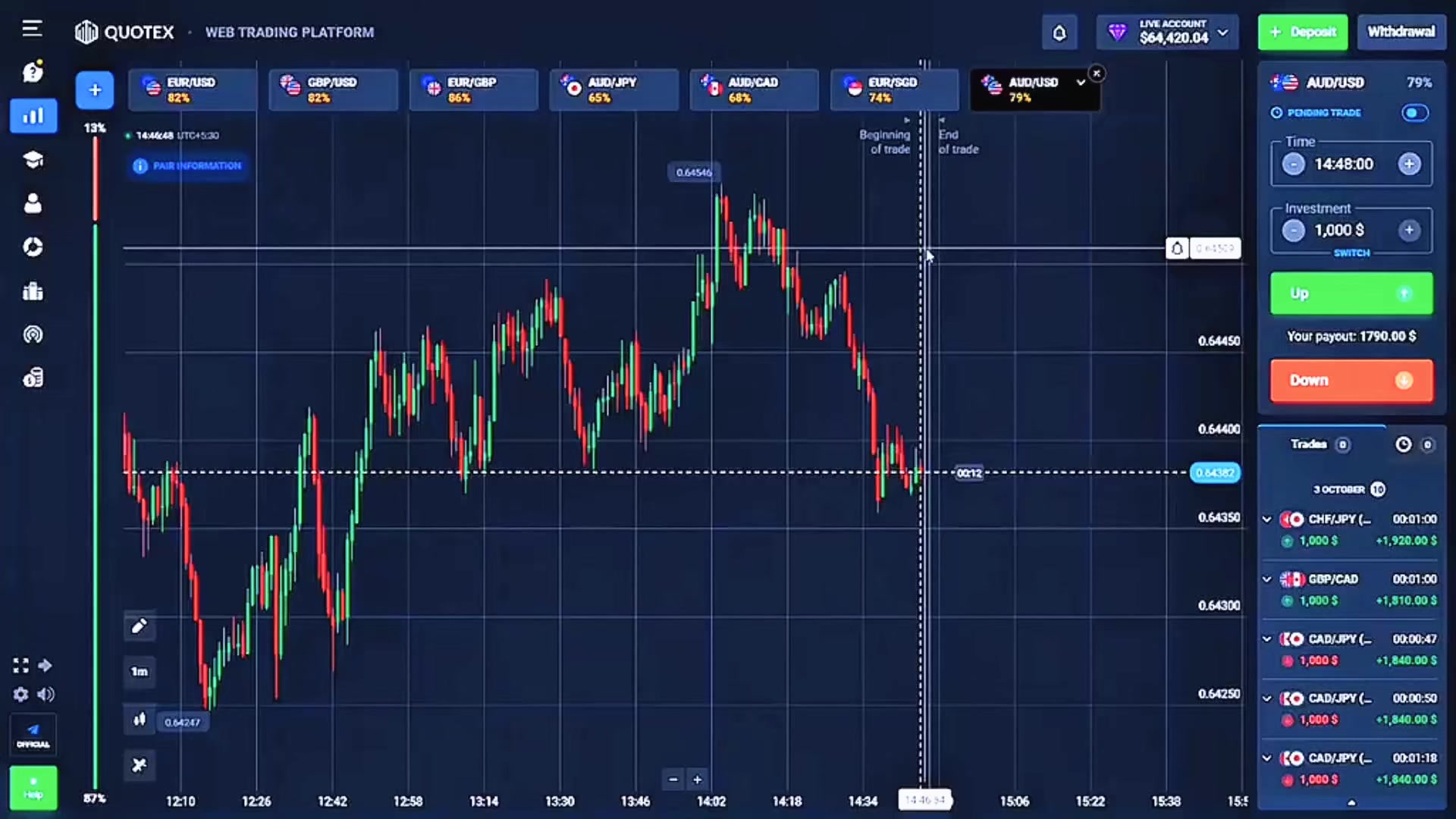
Task: Place a Down trade
Action: click(1351, 381)
